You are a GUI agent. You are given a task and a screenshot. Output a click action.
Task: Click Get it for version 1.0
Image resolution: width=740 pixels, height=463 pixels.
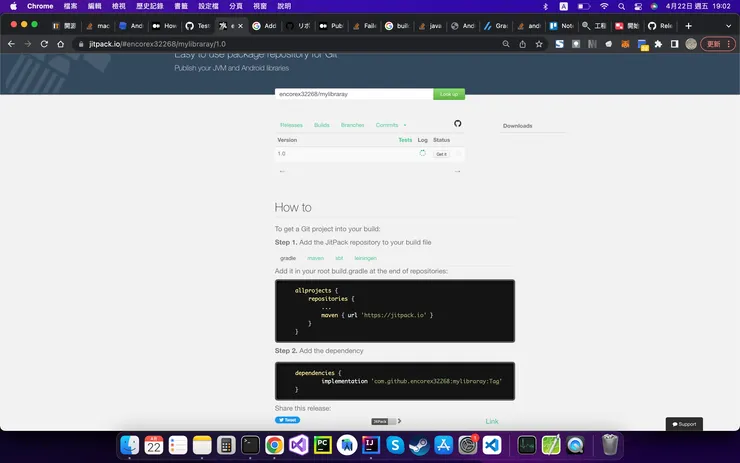(x=441, y=154)
